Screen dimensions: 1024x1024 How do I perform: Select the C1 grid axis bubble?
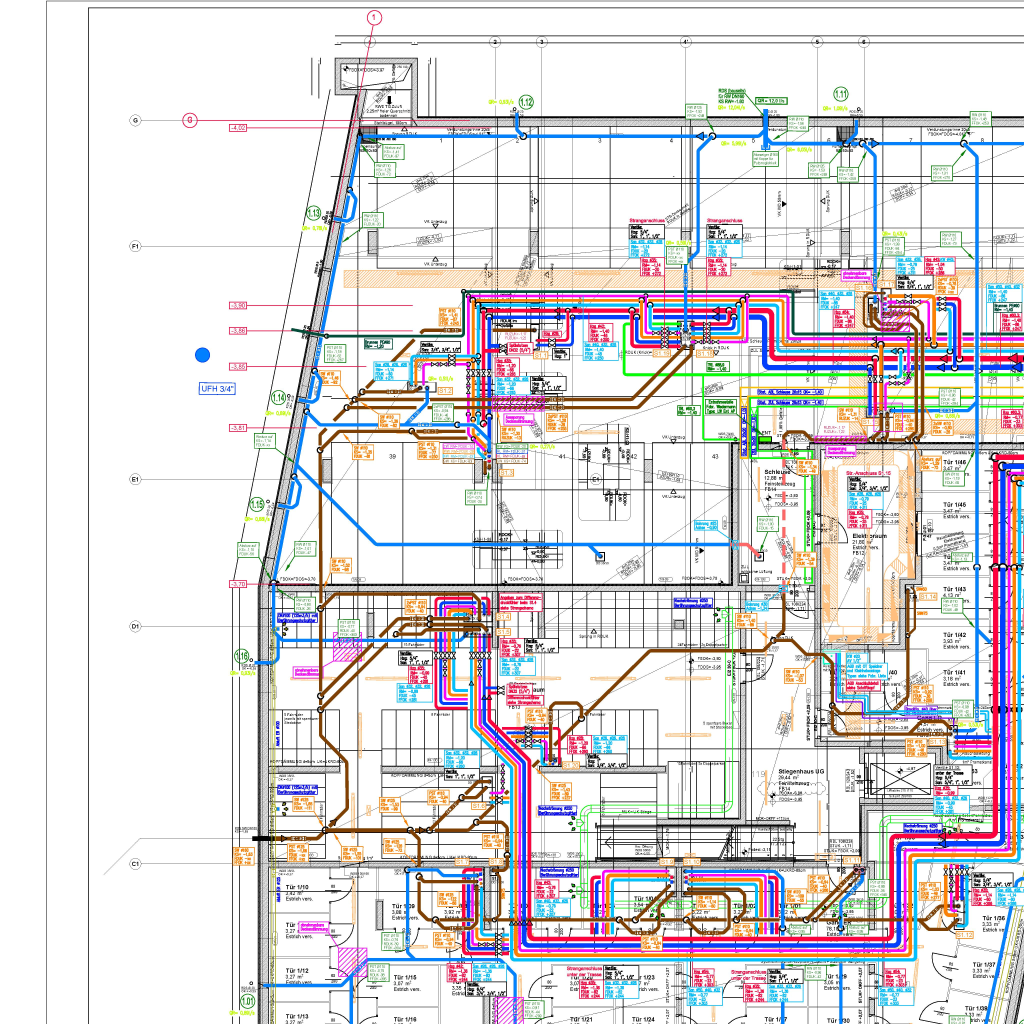point(135,863)
